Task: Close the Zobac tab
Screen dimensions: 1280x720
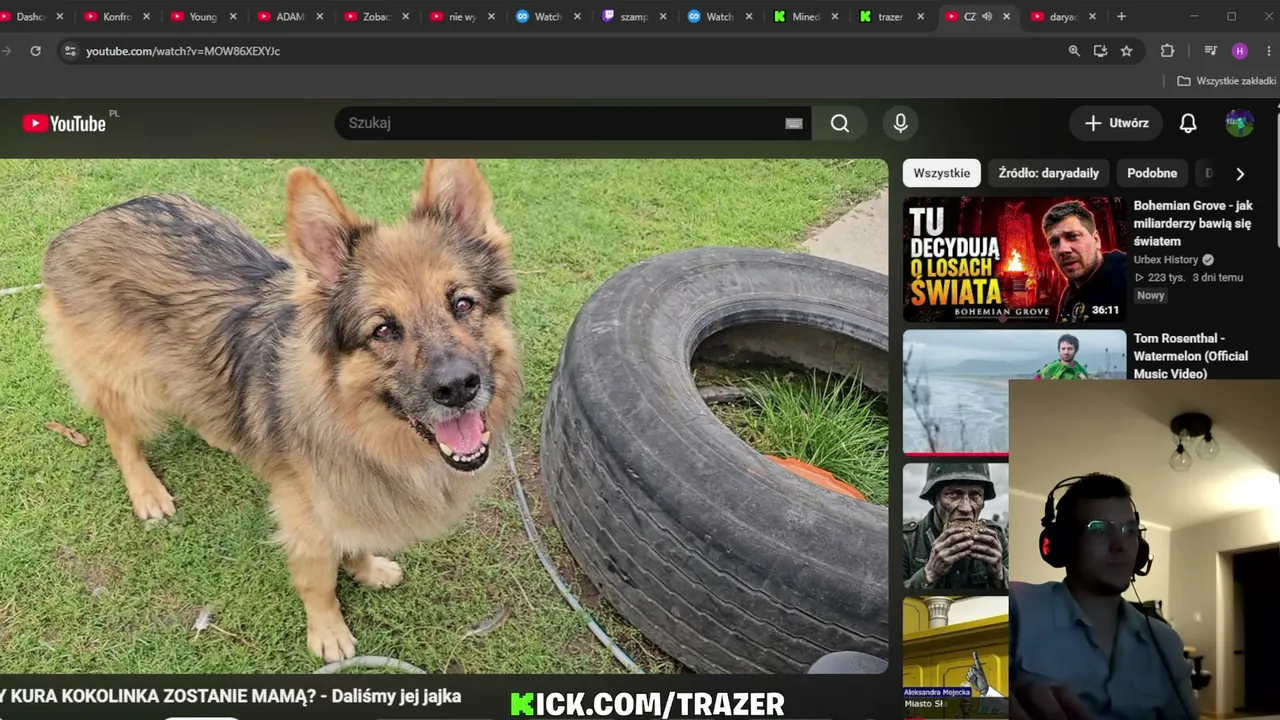Action: (x=405, y=16)
